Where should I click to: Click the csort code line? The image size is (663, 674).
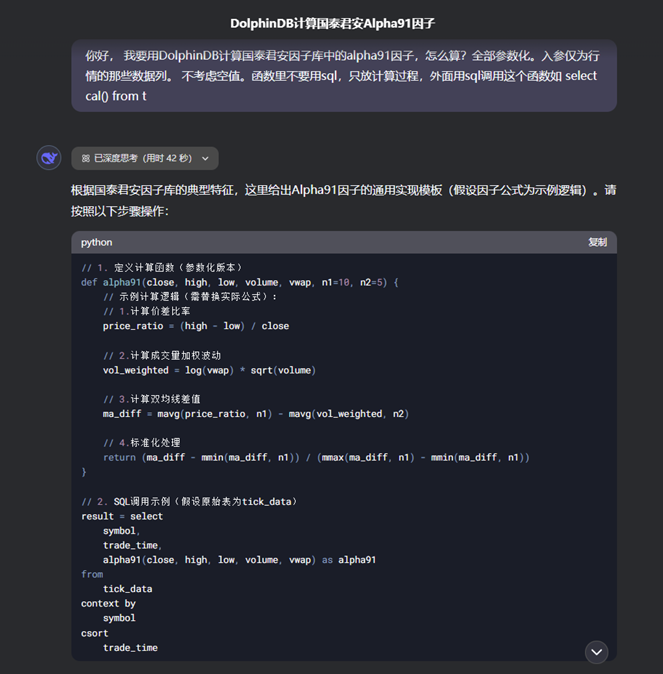pyautogui.click(x=95, y=633)
